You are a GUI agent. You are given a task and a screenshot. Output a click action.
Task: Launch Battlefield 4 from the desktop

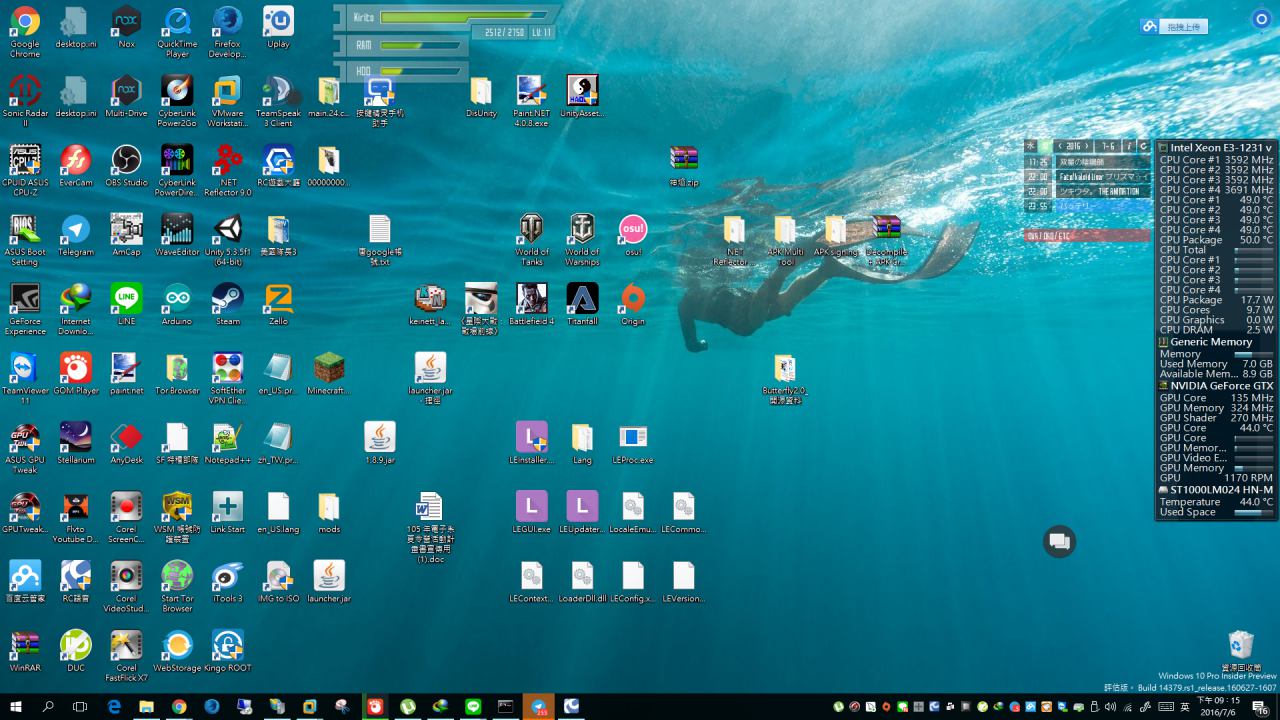tap(531, 299)
